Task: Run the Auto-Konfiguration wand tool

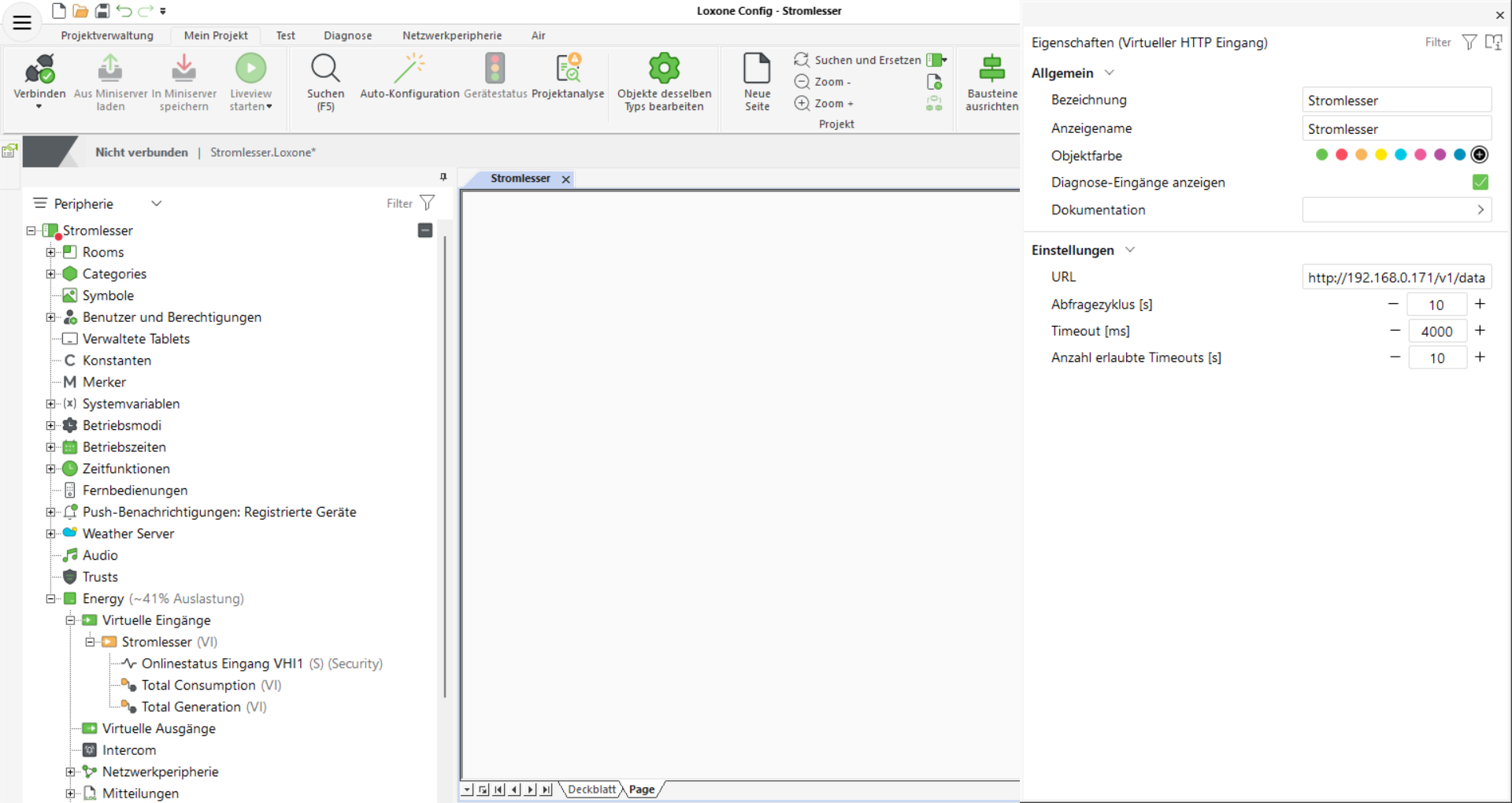Action: pos(409,69)
